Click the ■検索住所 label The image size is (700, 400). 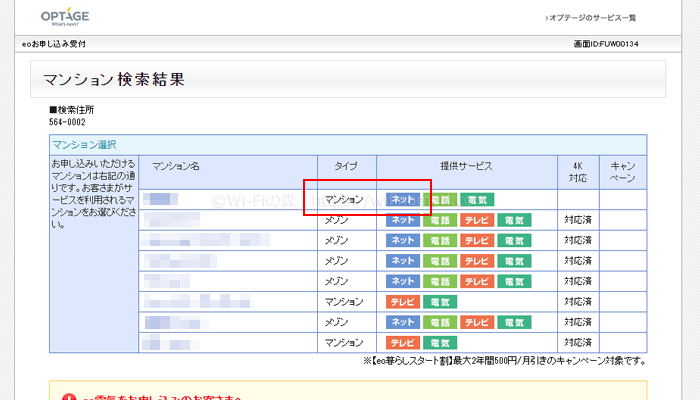tap(71, 110)
